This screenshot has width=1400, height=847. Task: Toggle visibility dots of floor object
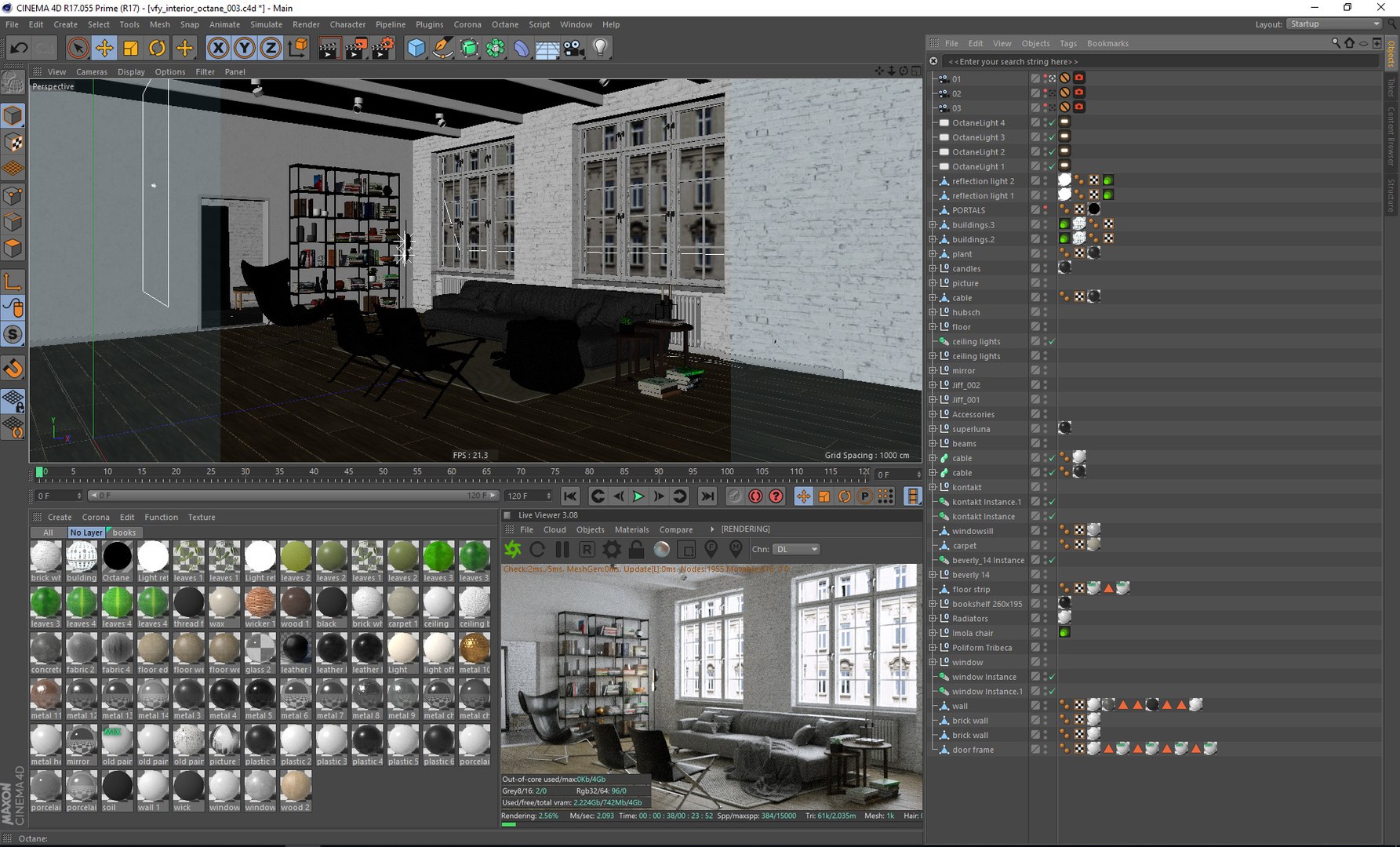click(x=1045, y=327)
